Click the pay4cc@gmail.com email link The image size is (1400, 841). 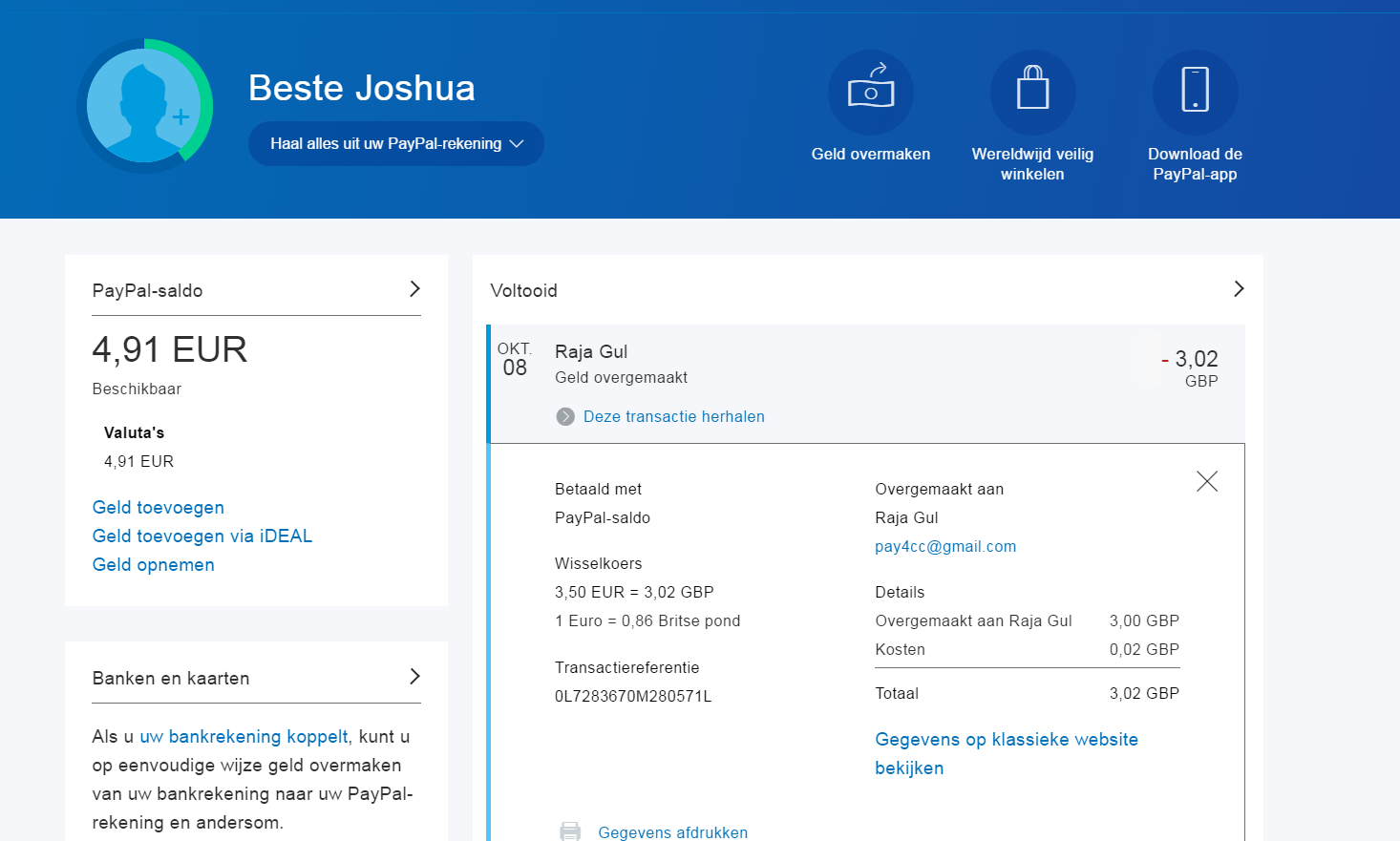(945, 547)
